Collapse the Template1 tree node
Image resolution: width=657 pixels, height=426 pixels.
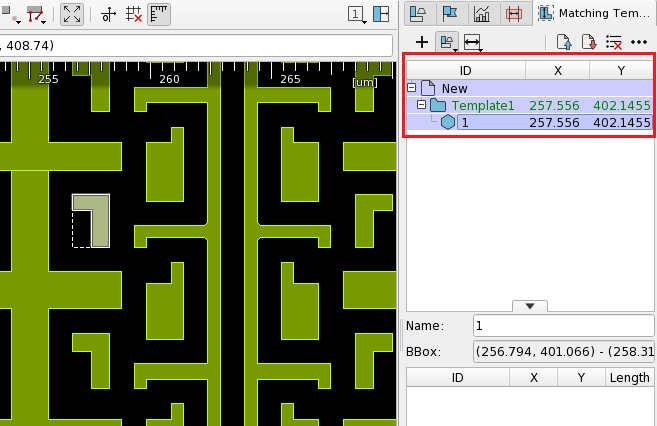click(422, 105)
